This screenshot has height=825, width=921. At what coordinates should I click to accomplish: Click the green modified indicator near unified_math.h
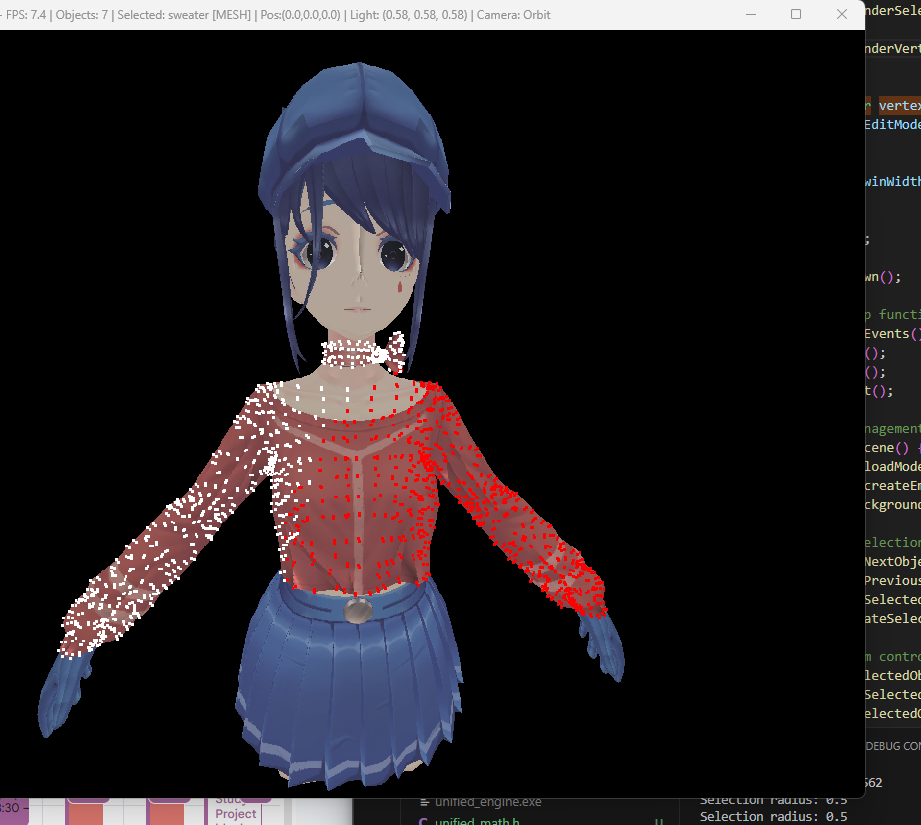click(658, 821)
